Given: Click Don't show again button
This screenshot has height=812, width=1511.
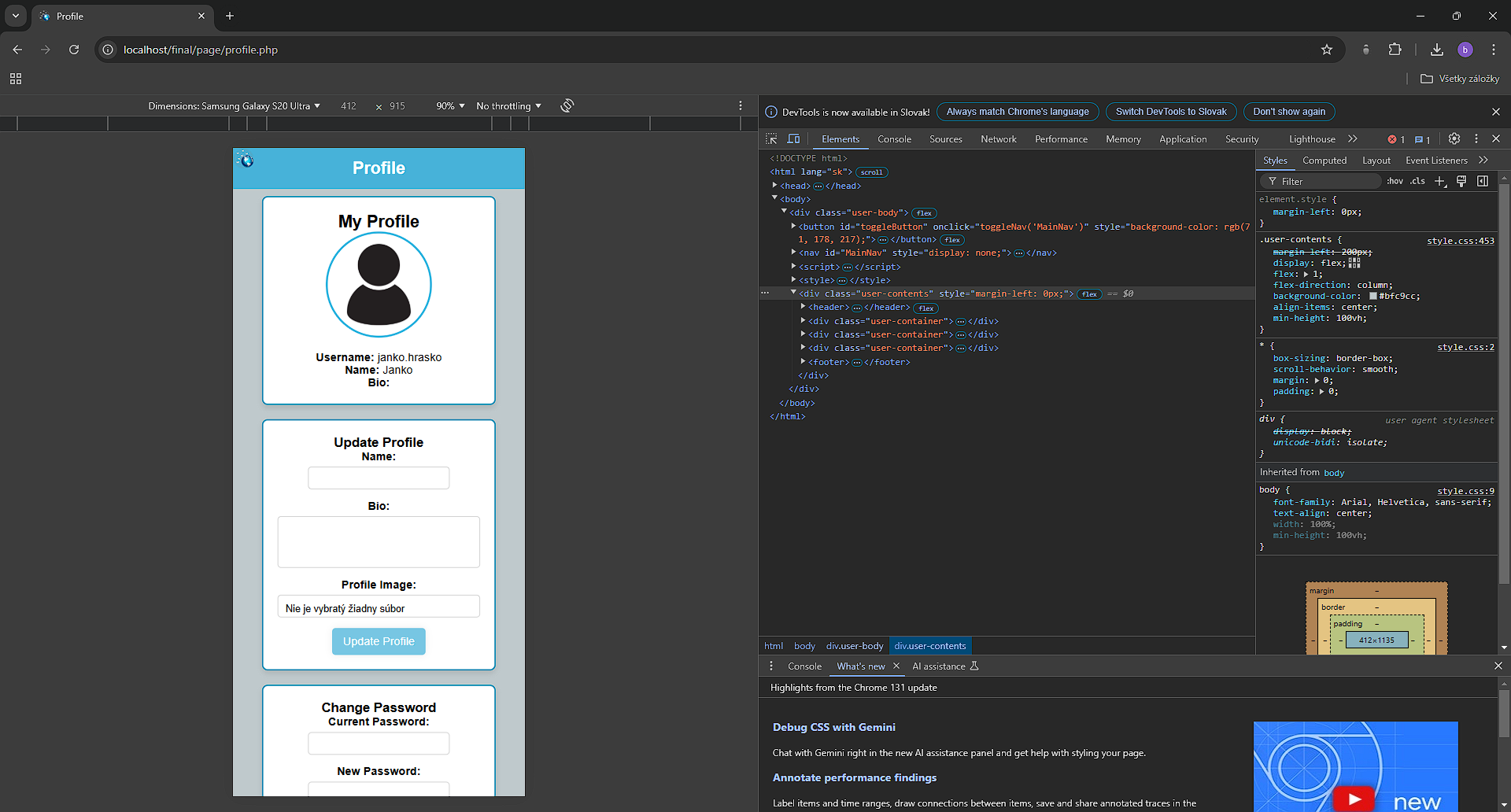Looking at the screenshot, I should [1289, 112].
